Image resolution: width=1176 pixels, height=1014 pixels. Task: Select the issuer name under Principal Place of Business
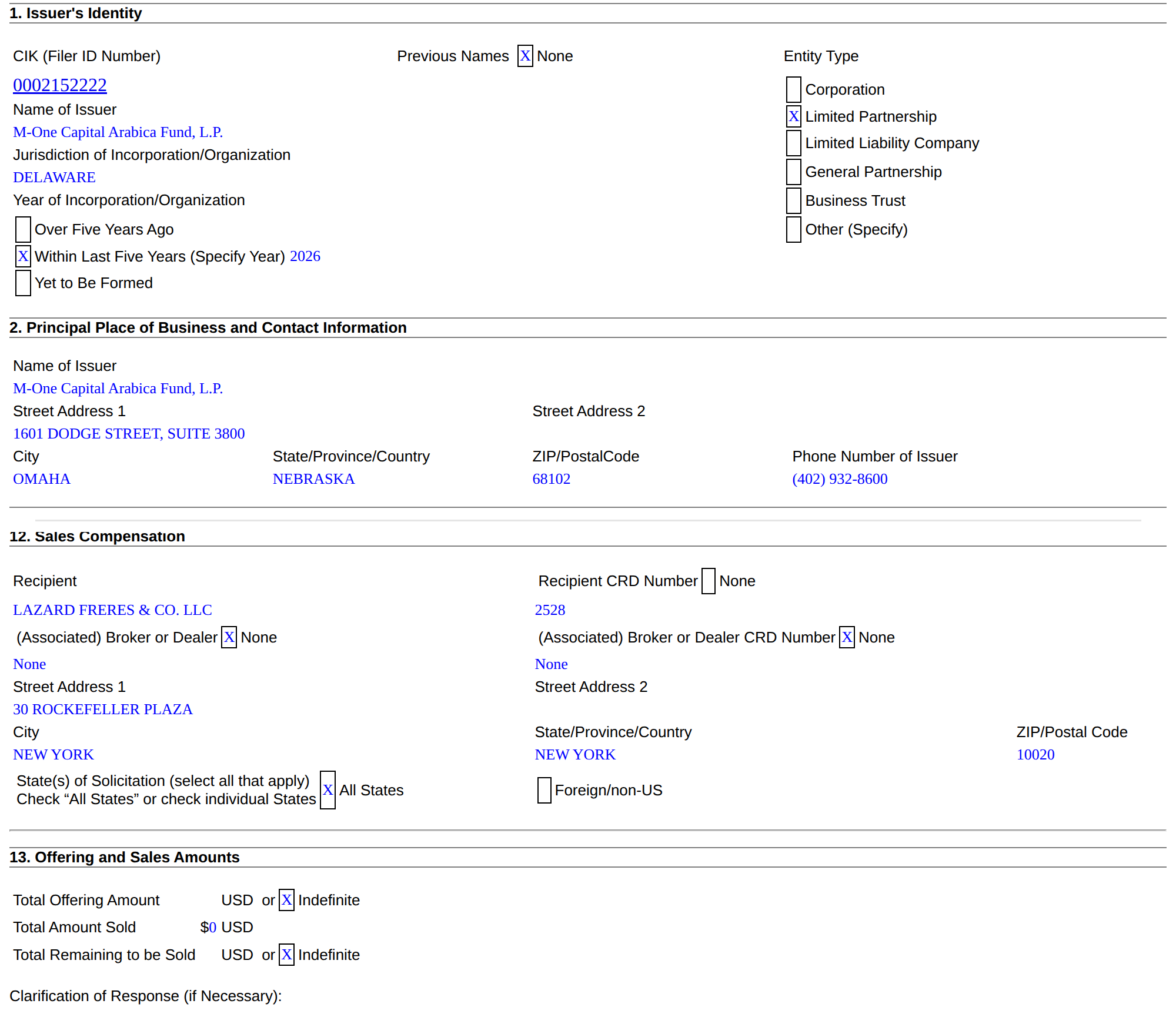click(118, 389)
